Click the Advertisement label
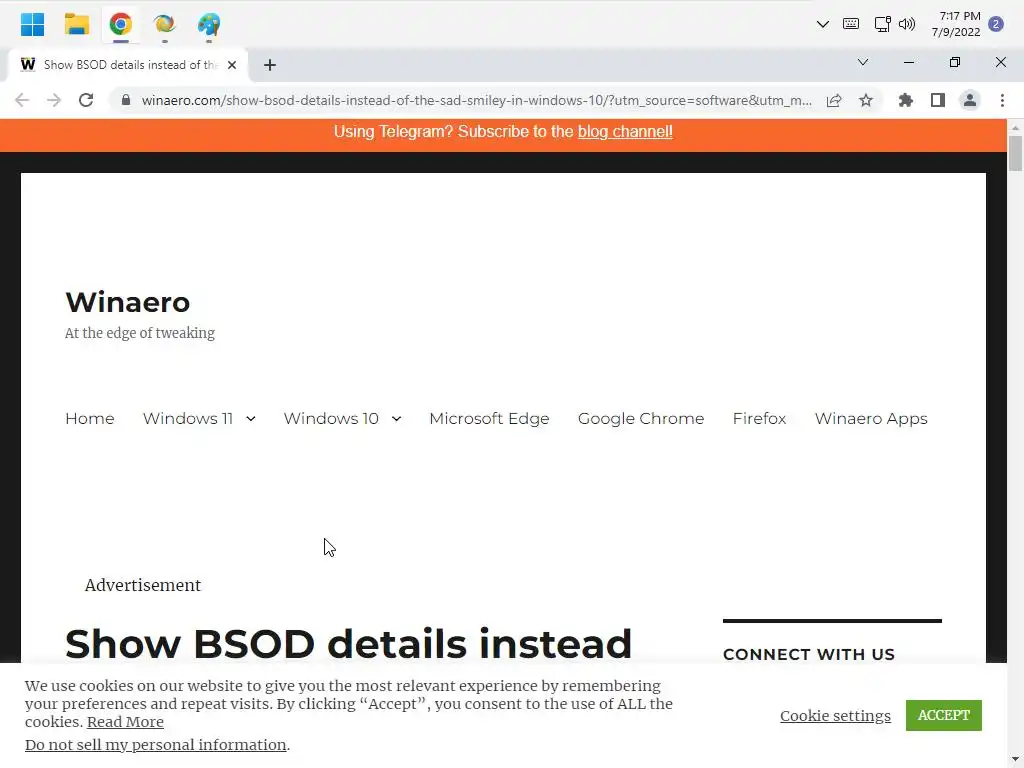 click(x=143, y=585)
